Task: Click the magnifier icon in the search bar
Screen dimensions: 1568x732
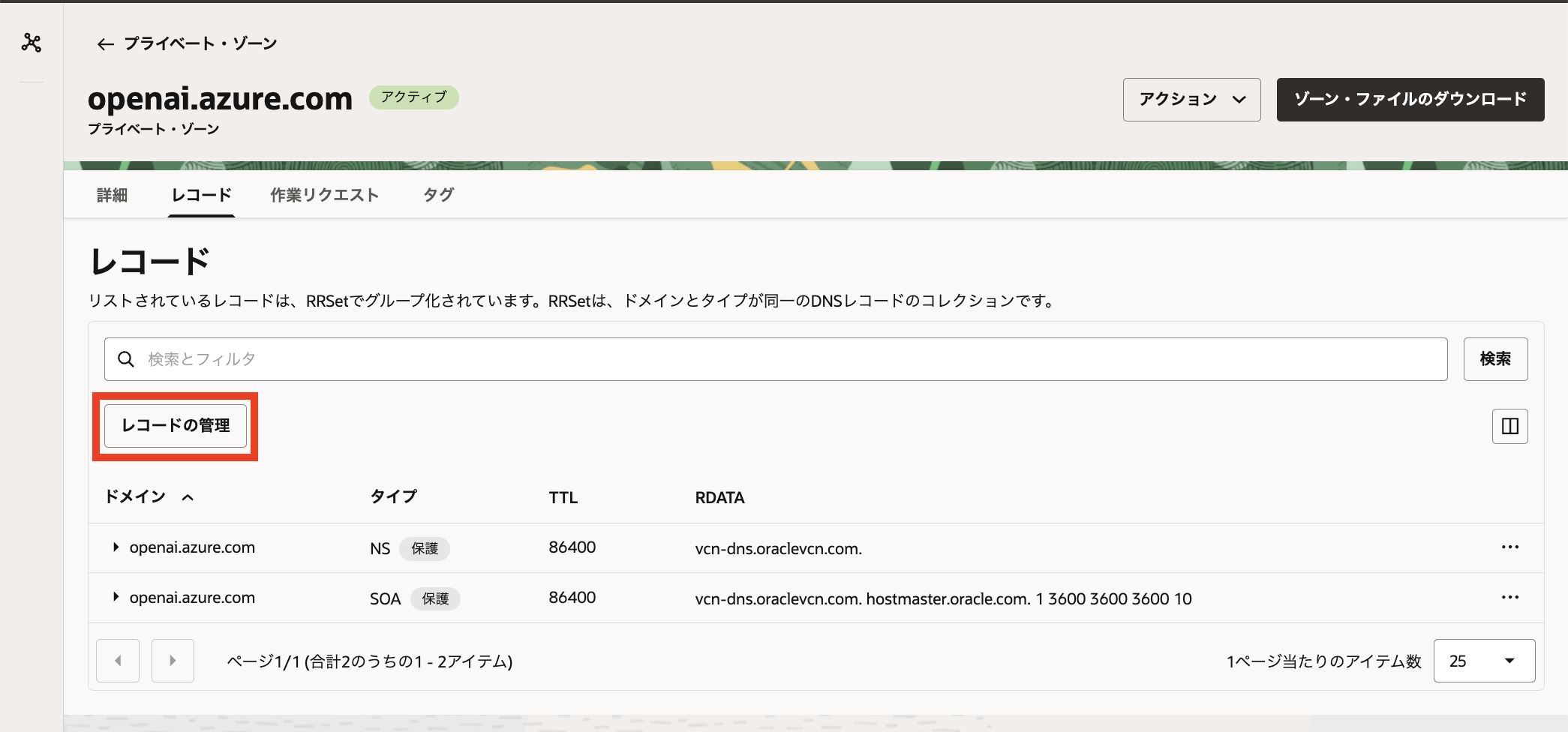Action: click(126, 358)
